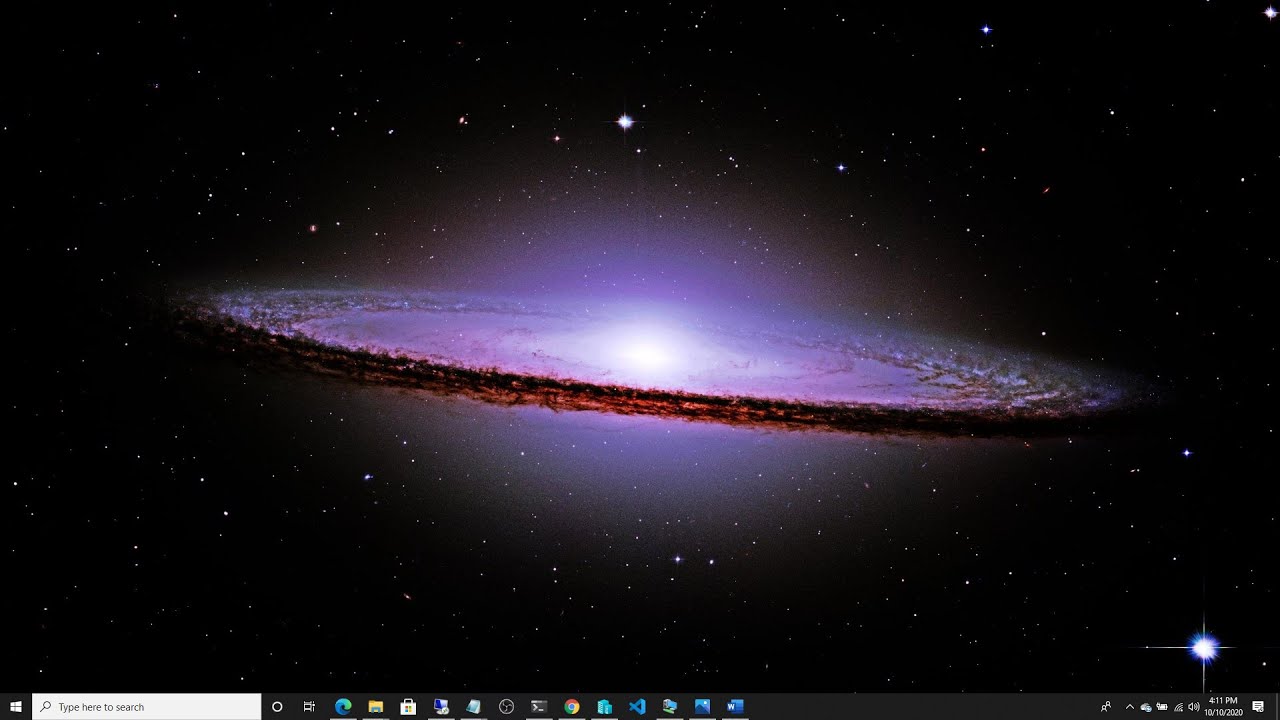This screenshot has width=1280, height=720.
Task: Open the teal building app icon right of Chrome
Action: tap(604, 706)
